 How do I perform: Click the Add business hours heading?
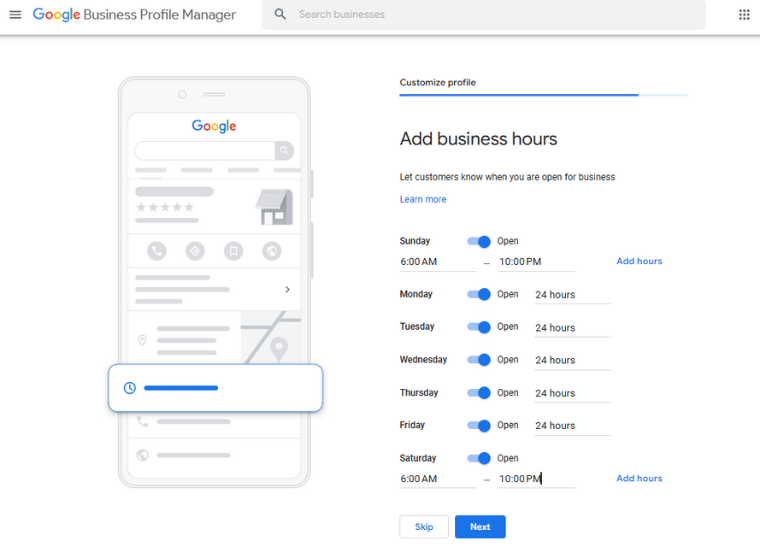[478, 139]
